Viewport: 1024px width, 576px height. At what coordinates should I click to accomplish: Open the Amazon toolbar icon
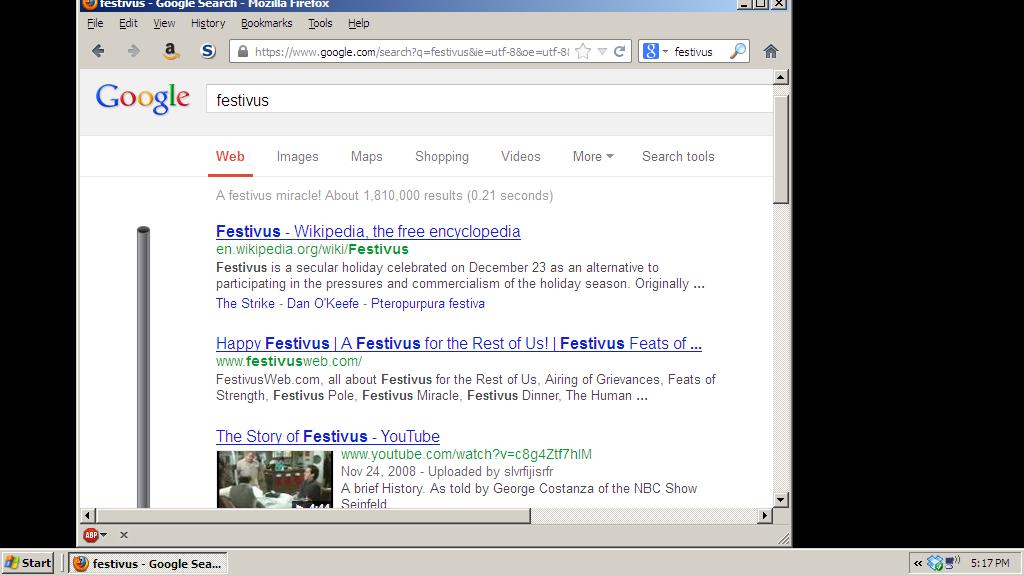tap(170, 51)
